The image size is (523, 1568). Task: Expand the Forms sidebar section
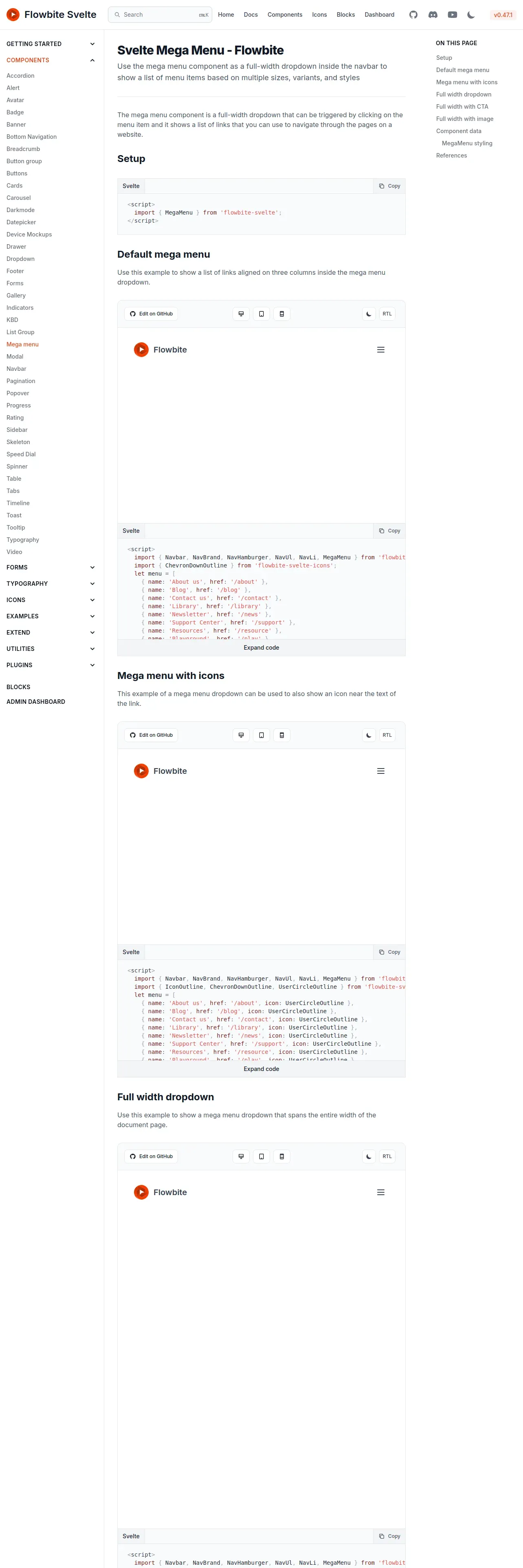point(51,567)
